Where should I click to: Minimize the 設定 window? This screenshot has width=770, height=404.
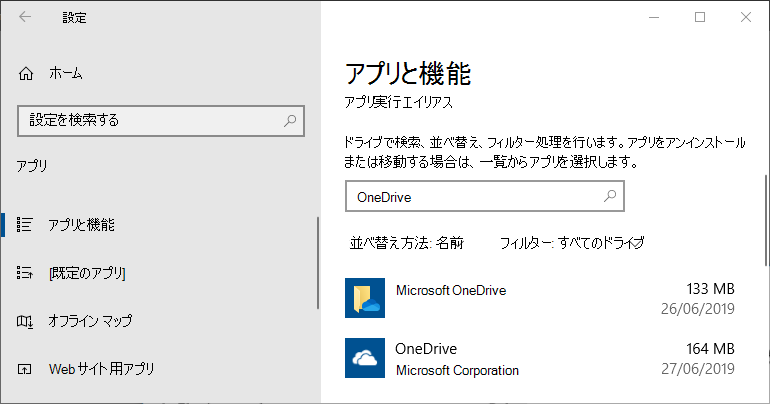(x=654, y=17)
